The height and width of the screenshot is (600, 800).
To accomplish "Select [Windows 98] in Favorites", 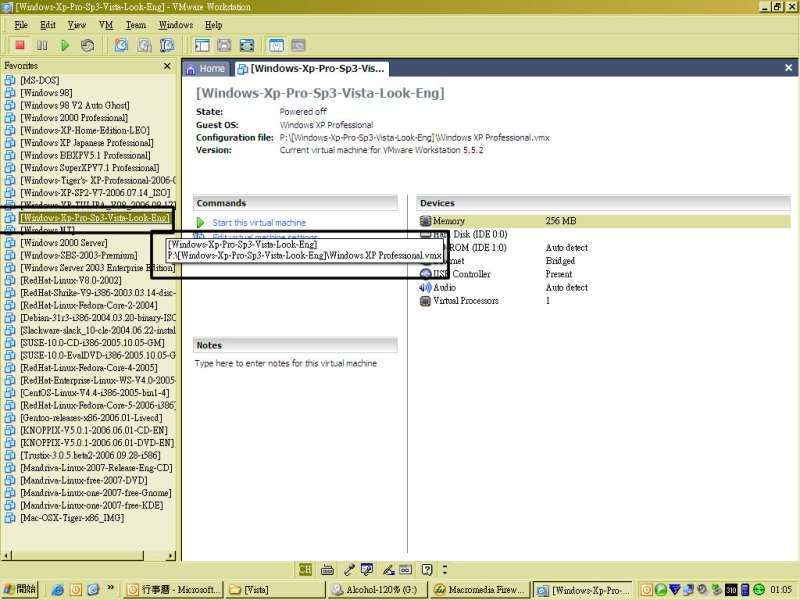I will tap(46, 92).
